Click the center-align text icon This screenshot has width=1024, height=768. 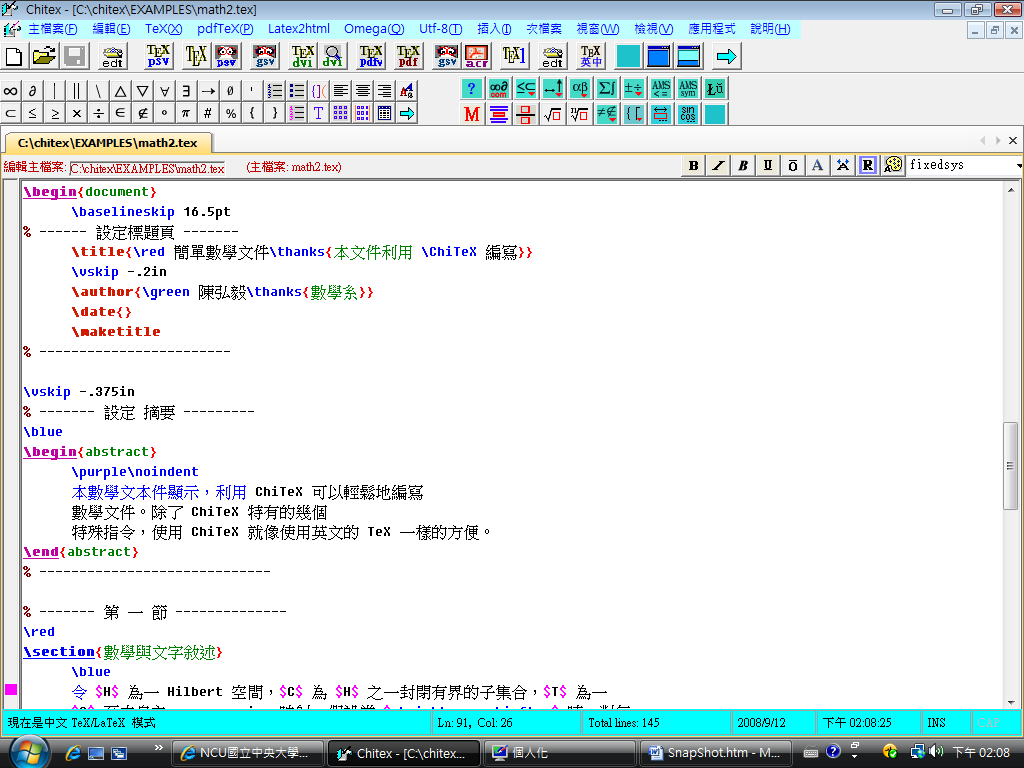click(363, 91)
